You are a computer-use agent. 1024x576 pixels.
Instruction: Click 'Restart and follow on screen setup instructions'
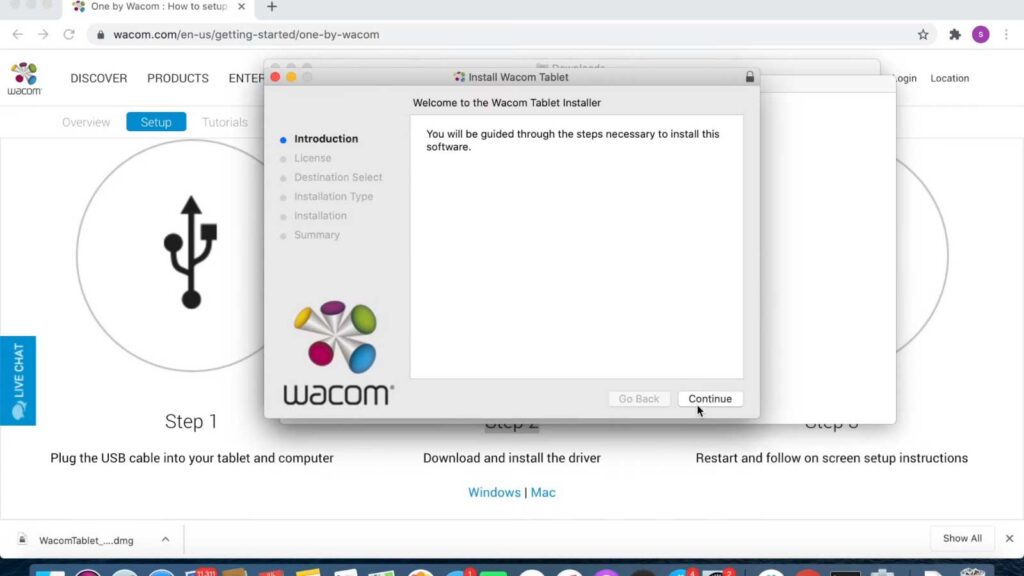tap(831, 458)
